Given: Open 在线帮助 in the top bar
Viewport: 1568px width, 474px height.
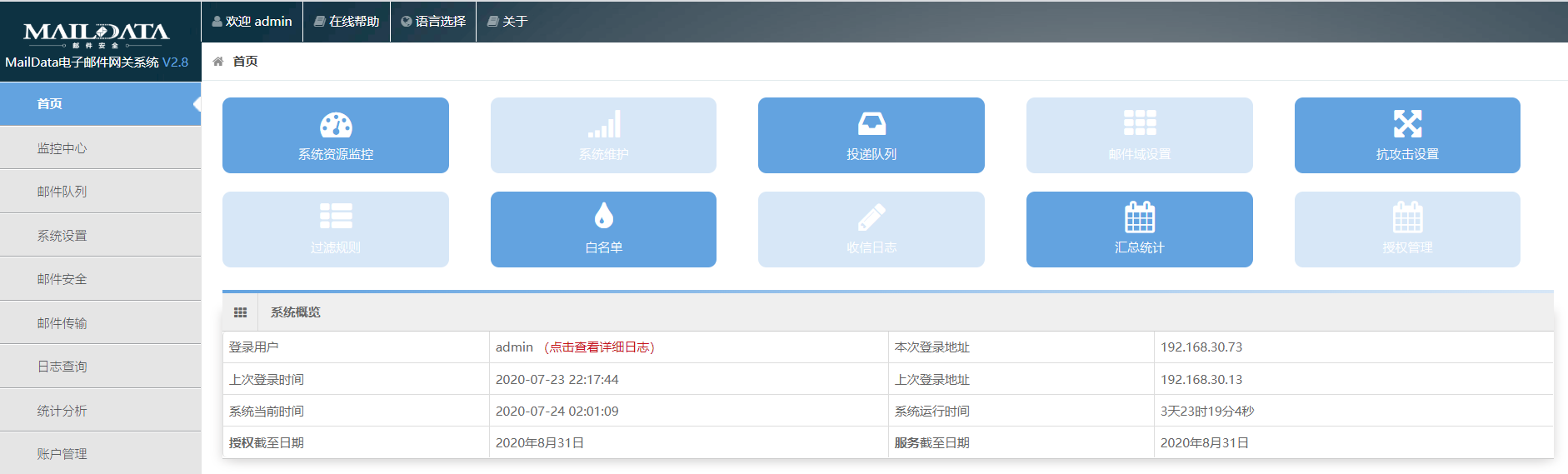Looking at the screenshot, I should tap(347, 22).
